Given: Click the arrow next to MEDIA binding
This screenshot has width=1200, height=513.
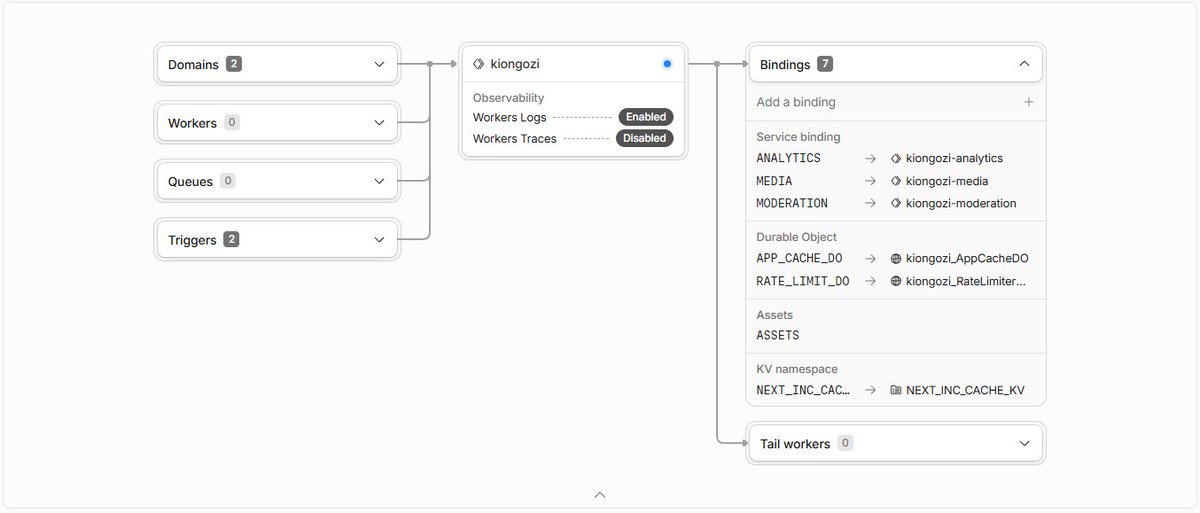Looking at the screenshot, I should click(870, 181).
